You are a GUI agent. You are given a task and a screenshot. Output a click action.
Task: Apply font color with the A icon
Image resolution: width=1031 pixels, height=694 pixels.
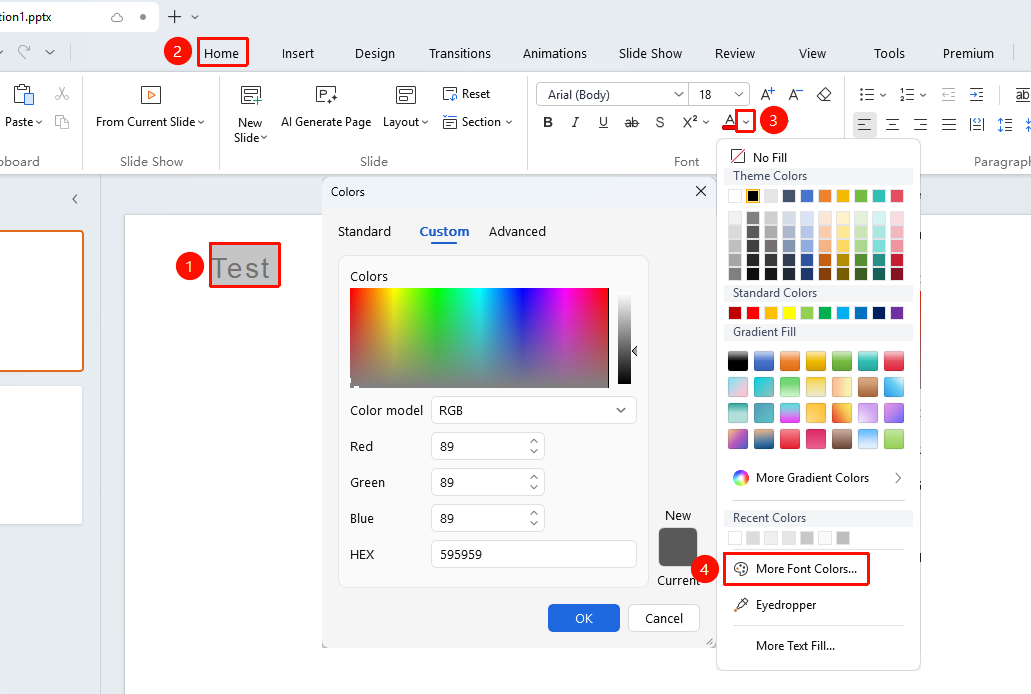pyautogui.click(x=729, y=122)
